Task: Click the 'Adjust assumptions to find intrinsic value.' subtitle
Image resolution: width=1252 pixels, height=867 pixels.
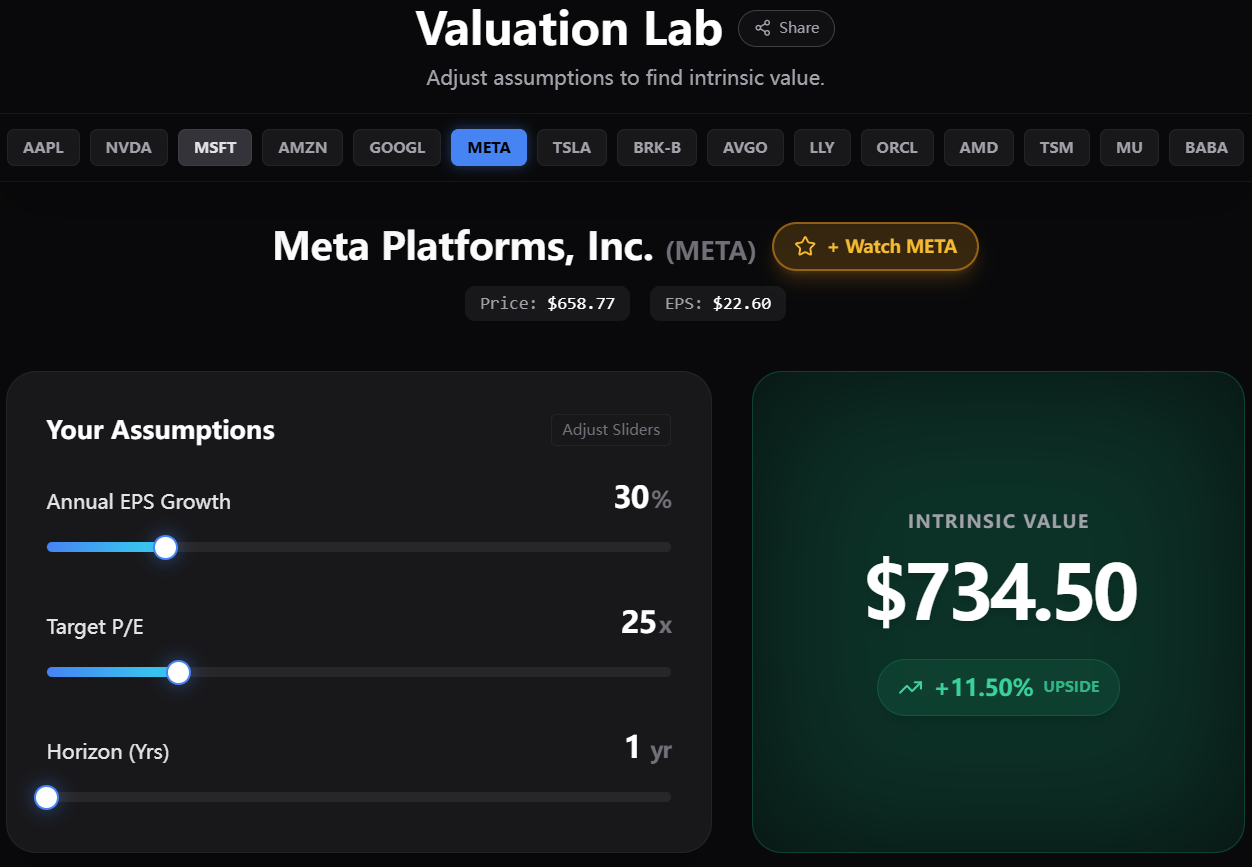Action: [626, 78]
